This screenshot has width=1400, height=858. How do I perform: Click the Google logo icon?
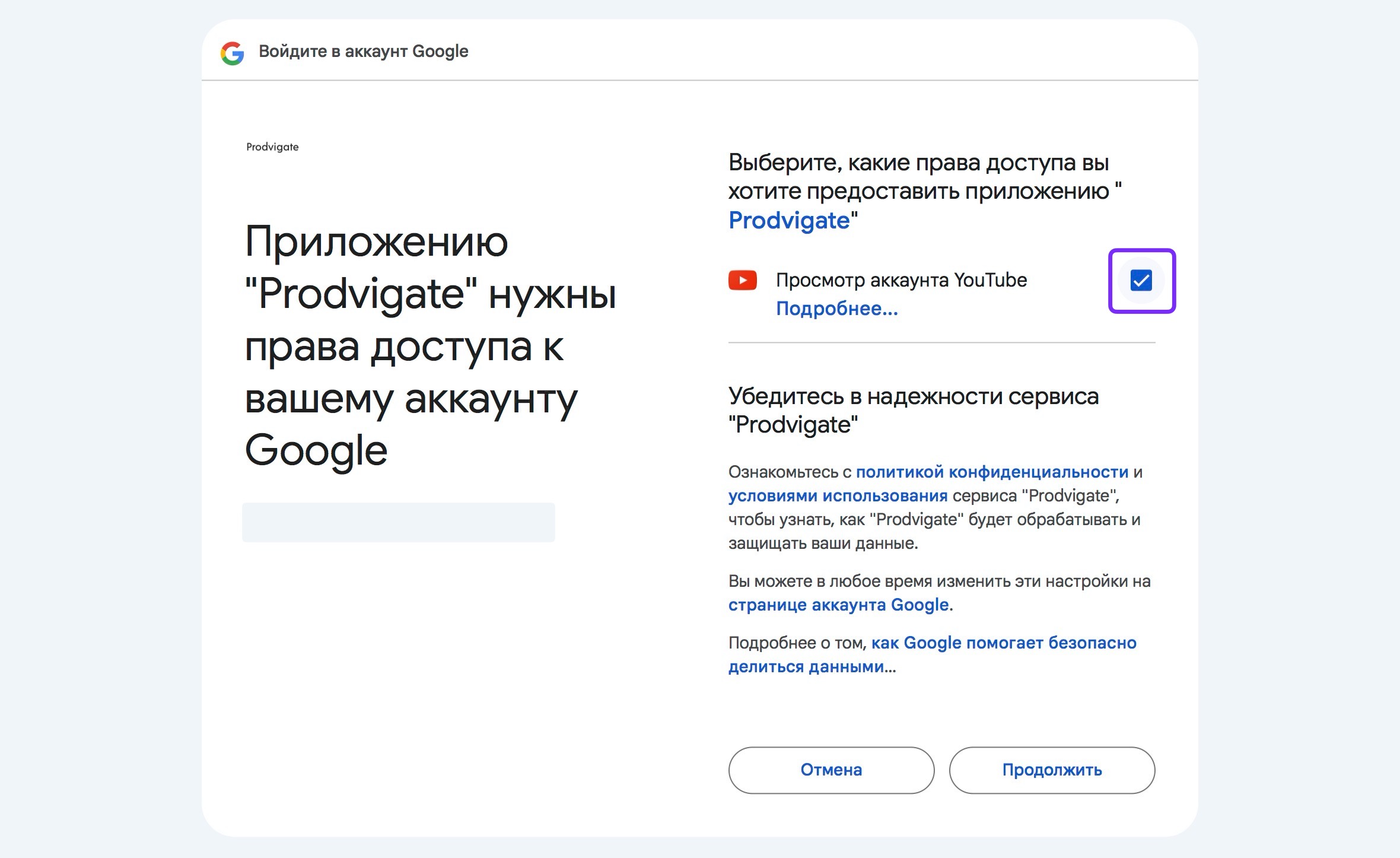pos(232,53)
